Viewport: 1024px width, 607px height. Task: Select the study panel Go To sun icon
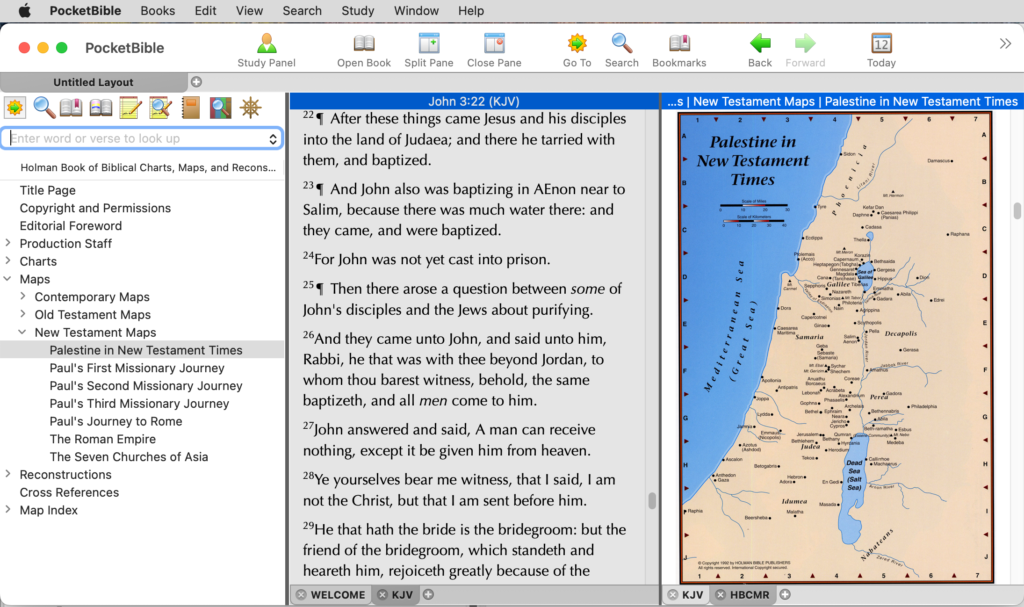15,107
